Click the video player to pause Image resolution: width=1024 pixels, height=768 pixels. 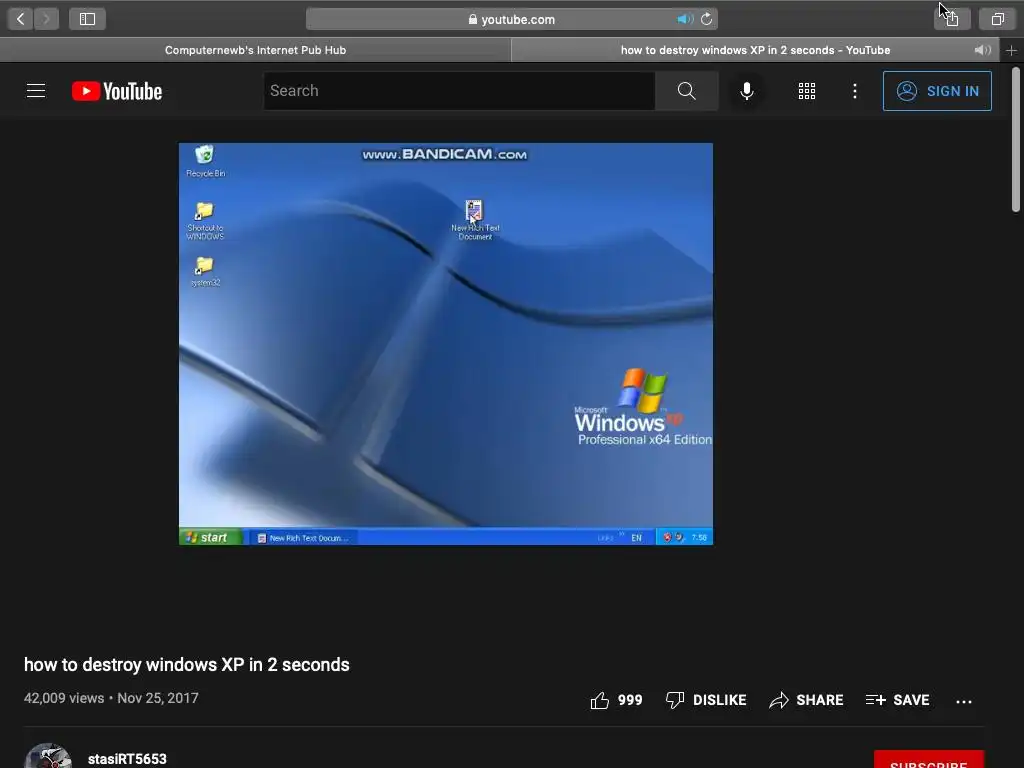[446, 344]
